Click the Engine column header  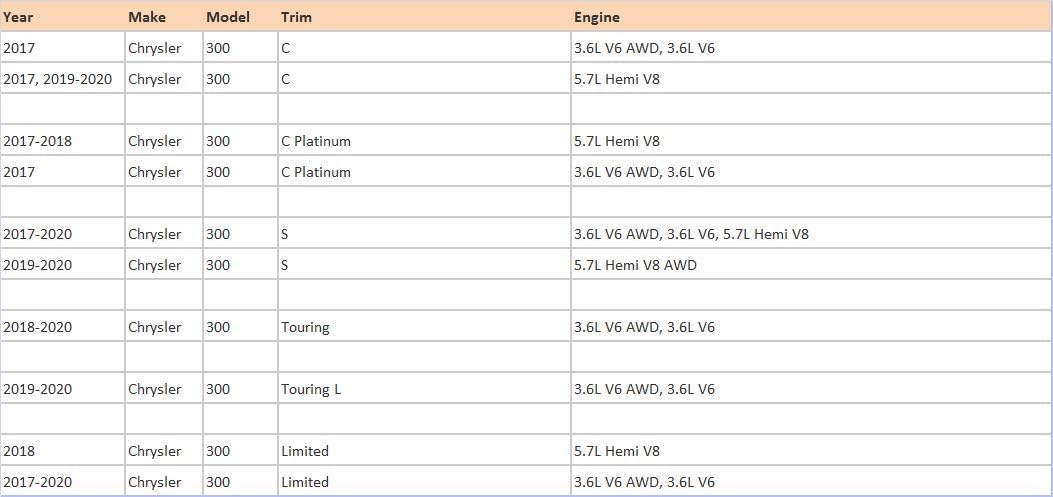click(597, 17)
